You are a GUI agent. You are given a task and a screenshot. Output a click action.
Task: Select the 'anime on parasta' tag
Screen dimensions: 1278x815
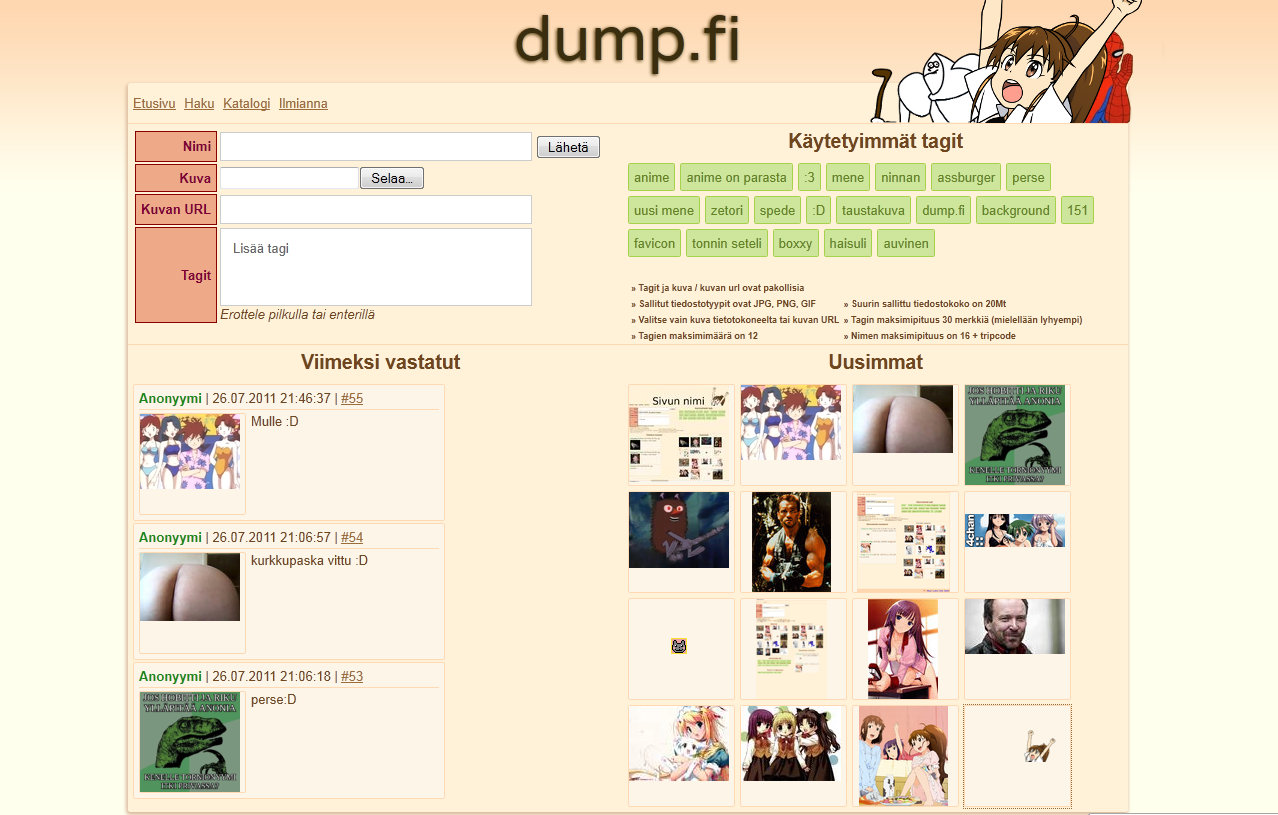click(x=736, y=178)
